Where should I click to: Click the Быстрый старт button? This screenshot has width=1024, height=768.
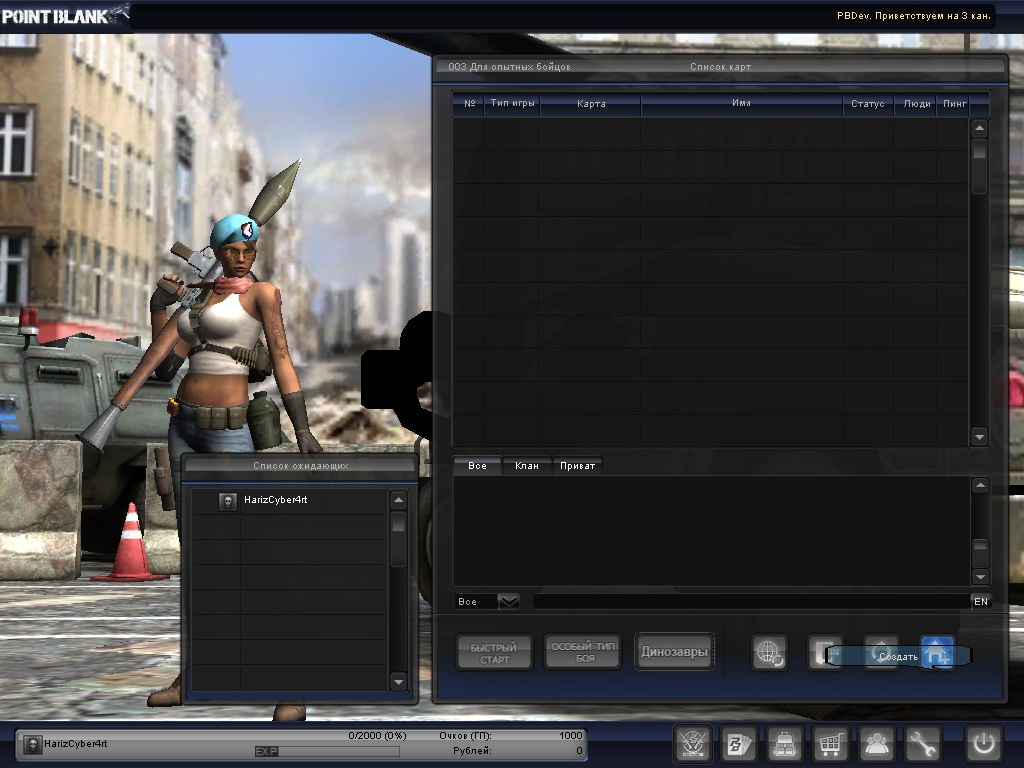point(494,652)
